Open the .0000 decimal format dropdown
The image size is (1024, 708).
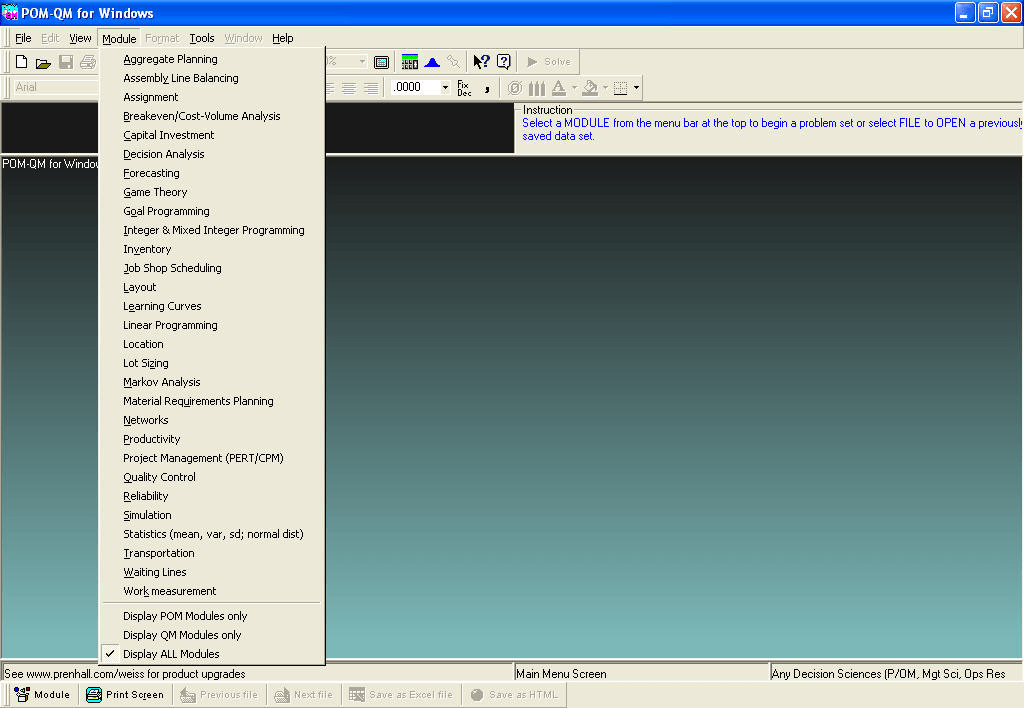point(446,87)
